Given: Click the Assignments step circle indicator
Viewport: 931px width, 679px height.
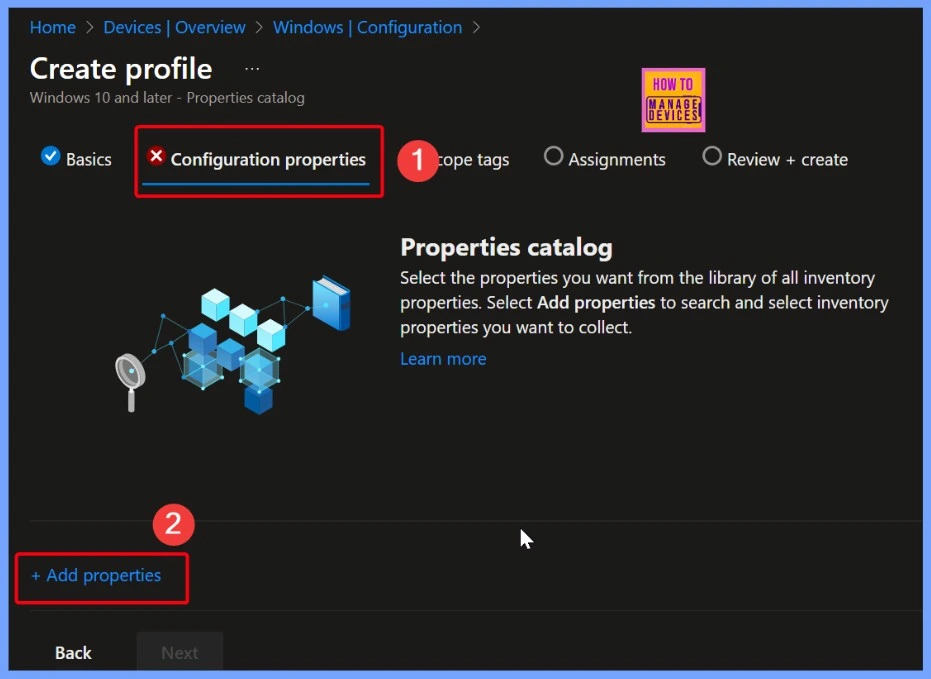Looking at the screenshot, I should [553, 156].
